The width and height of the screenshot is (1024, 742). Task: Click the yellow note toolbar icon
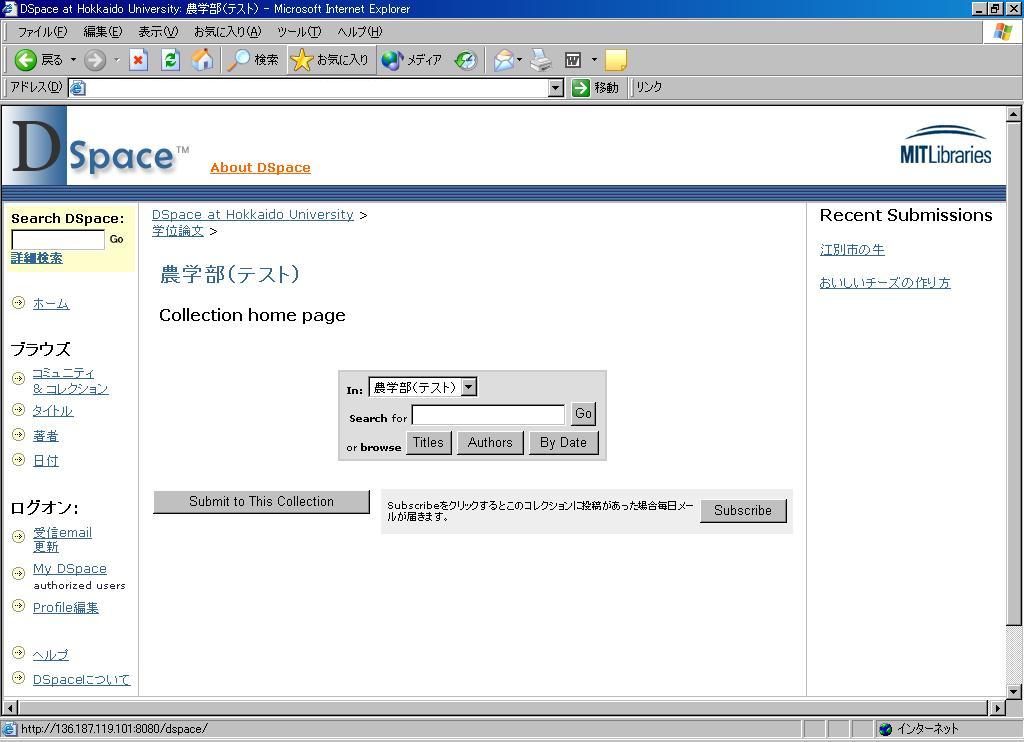point(616,60)
